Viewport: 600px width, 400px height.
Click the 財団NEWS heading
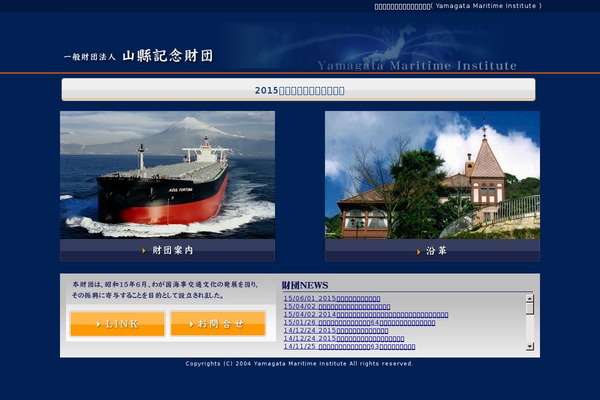pos(305,286)
